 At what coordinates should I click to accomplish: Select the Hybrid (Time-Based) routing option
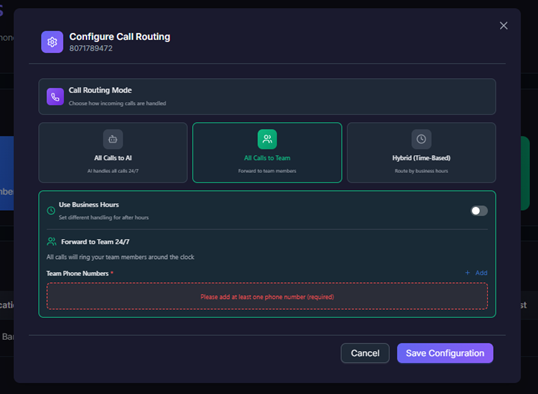421,152
